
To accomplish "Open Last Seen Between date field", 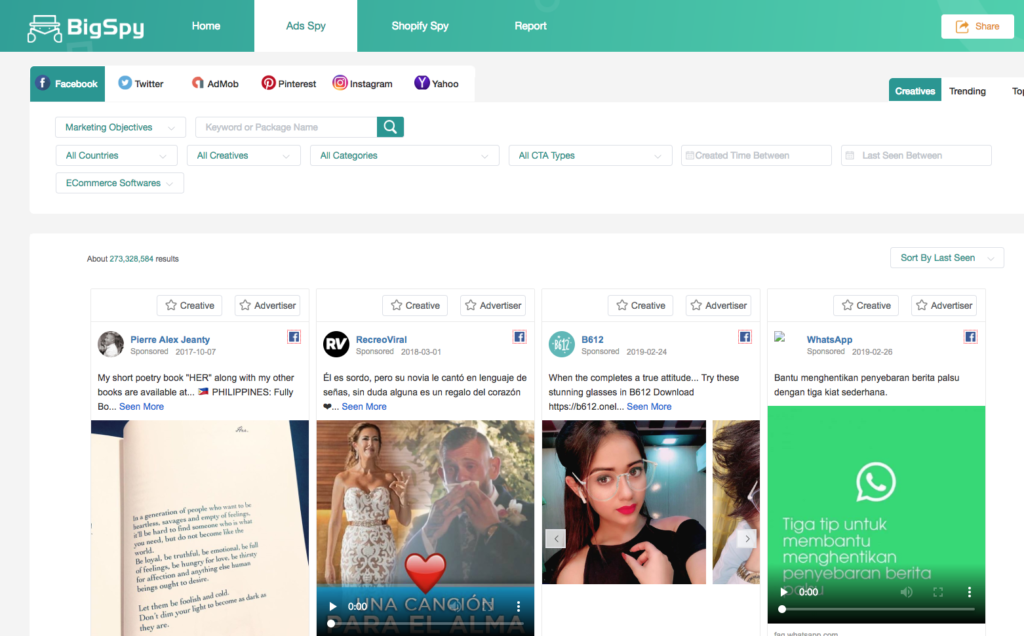I will click(916, 155).
